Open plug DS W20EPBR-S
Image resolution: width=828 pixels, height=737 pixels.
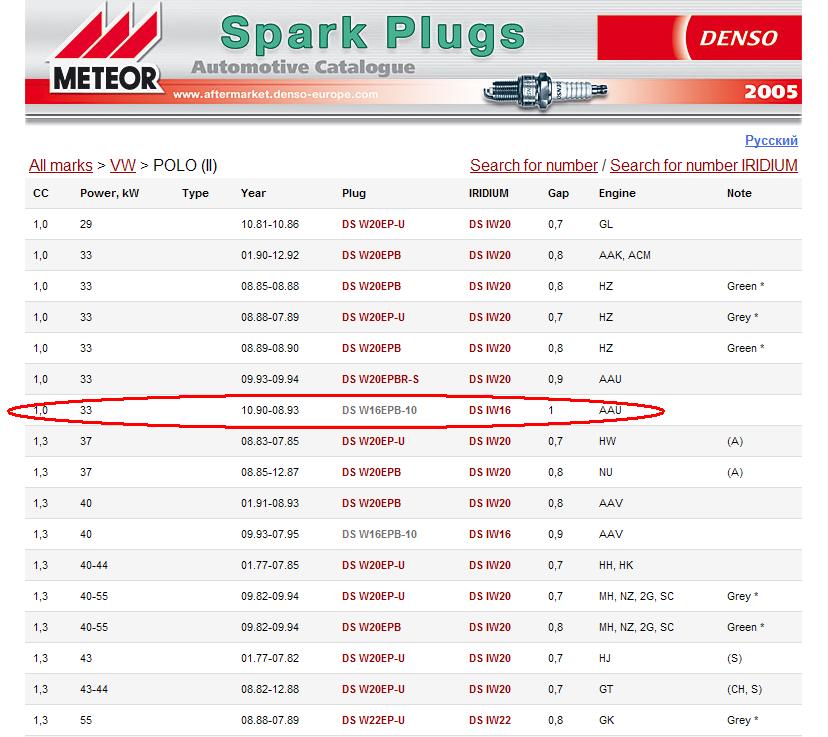[380, 380]
